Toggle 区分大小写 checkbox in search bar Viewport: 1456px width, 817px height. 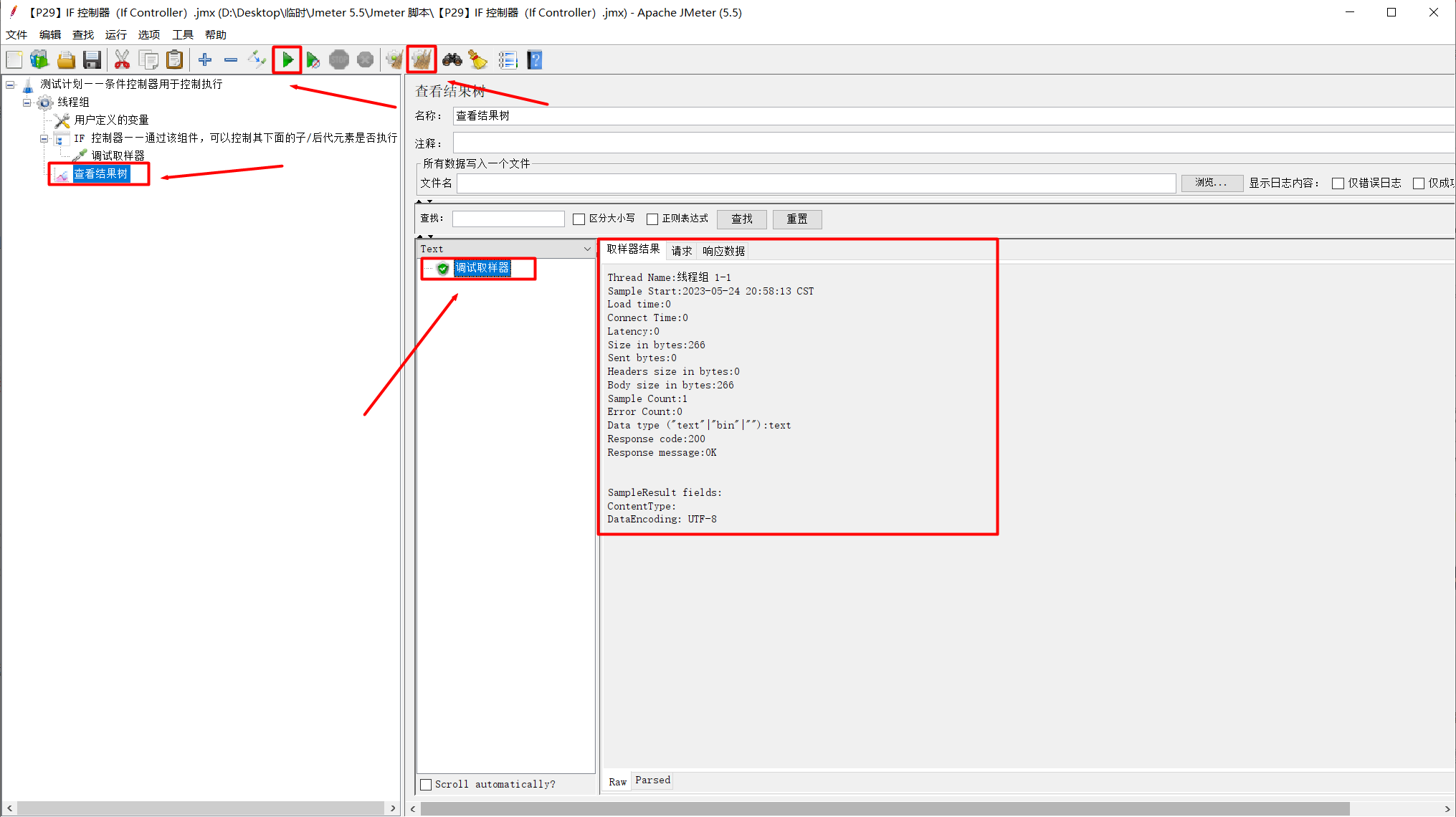coord(578,219)
